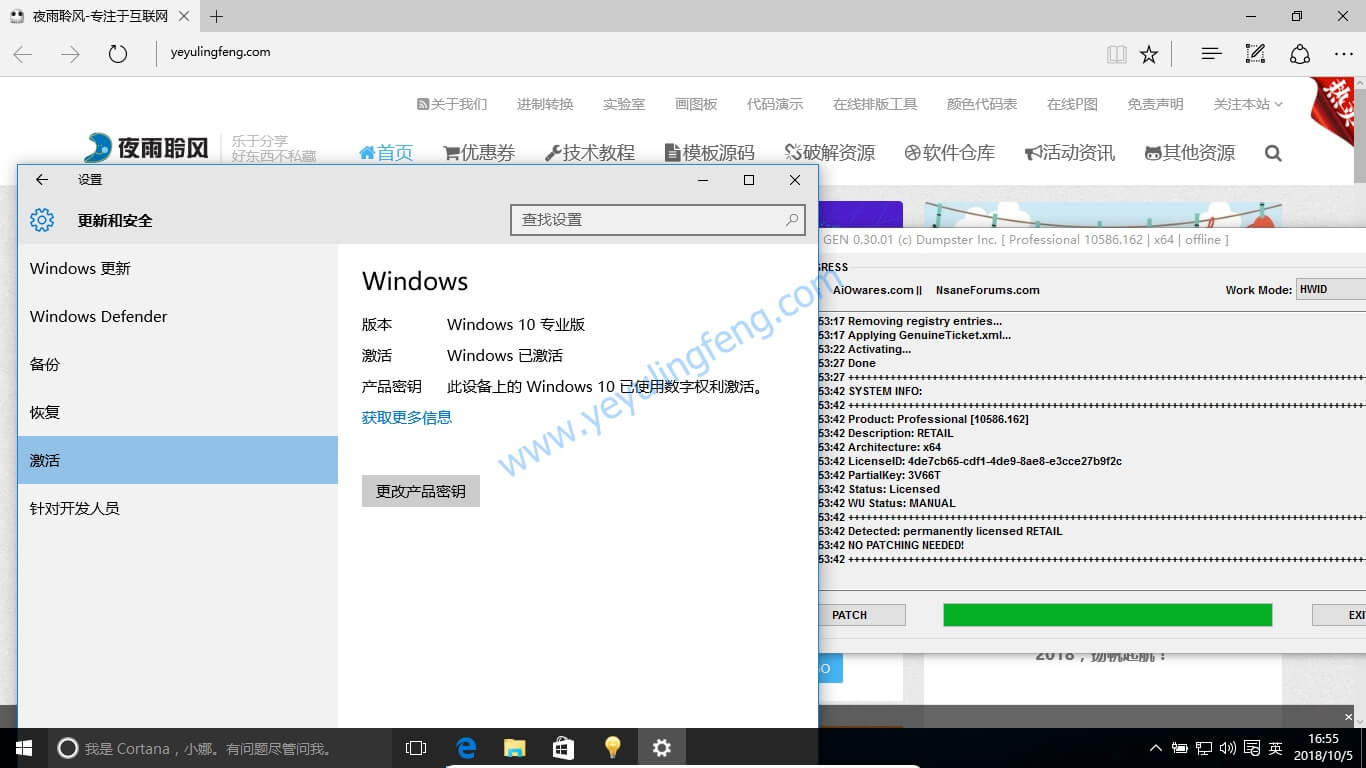Click the 获取更多信息 link
The height and width of the screenshot is (768, 1366).
[407, 417]
